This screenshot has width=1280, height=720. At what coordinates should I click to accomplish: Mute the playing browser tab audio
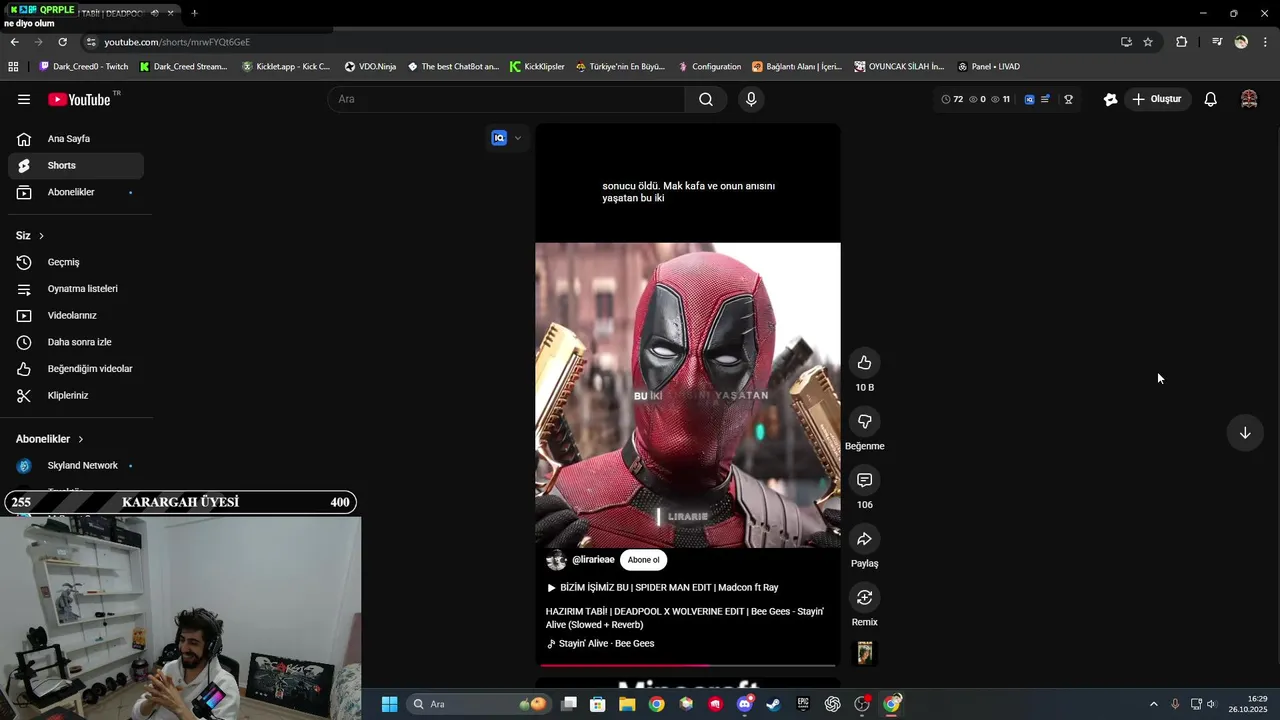click(154, 13)
